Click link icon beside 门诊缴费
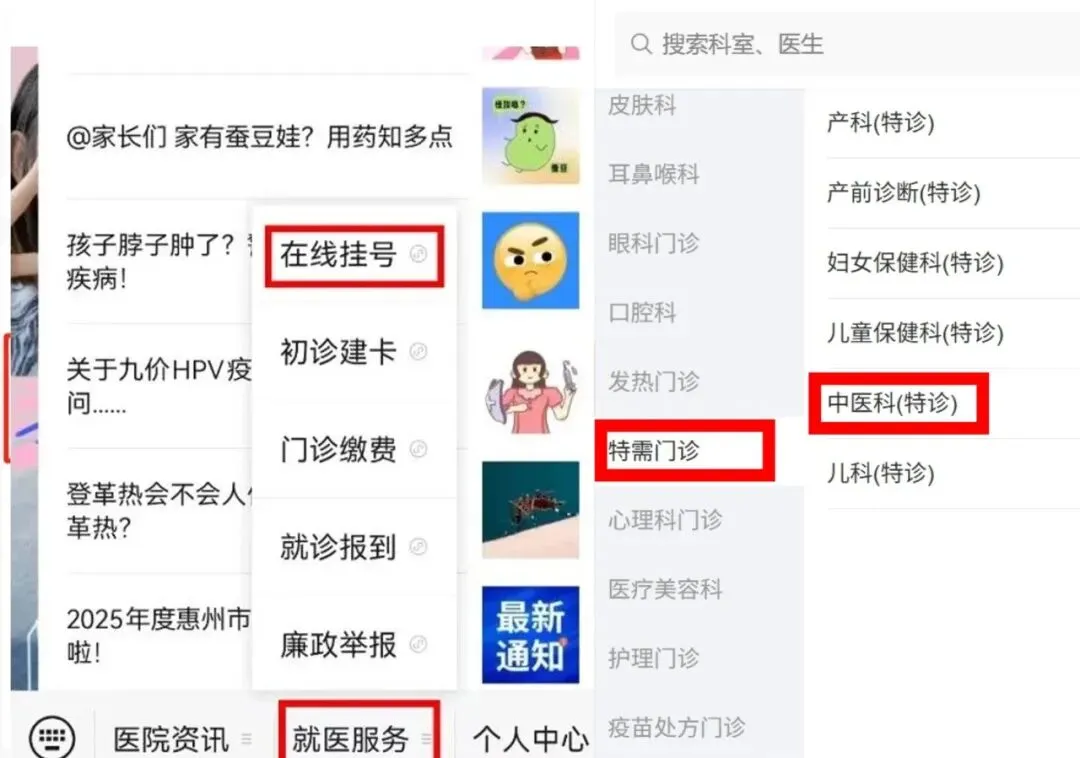This screenshot has width=1080, height=758. [418, 450]
